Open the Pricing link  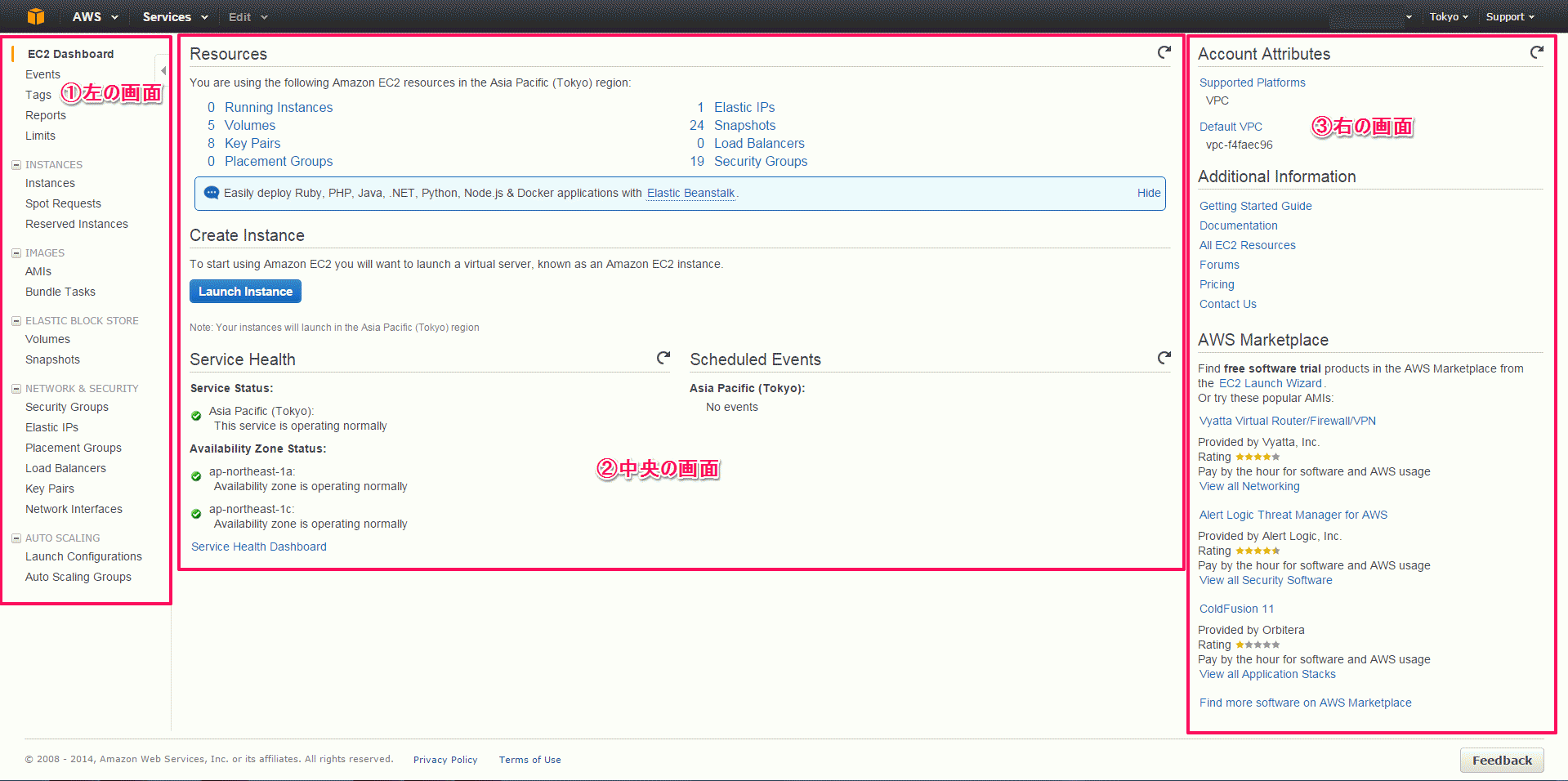coord(1217,284)
